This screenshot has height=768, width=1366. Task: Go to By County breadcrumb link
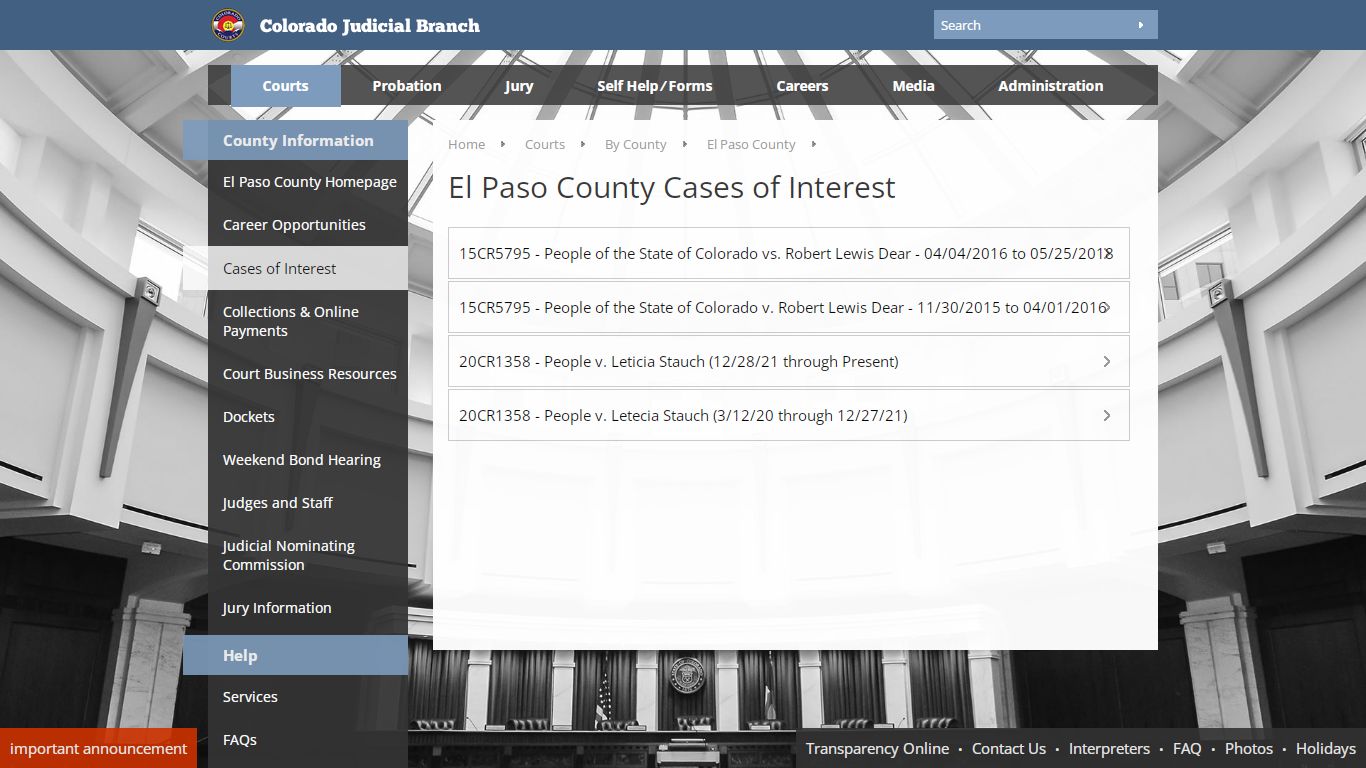tap(635, 144)
